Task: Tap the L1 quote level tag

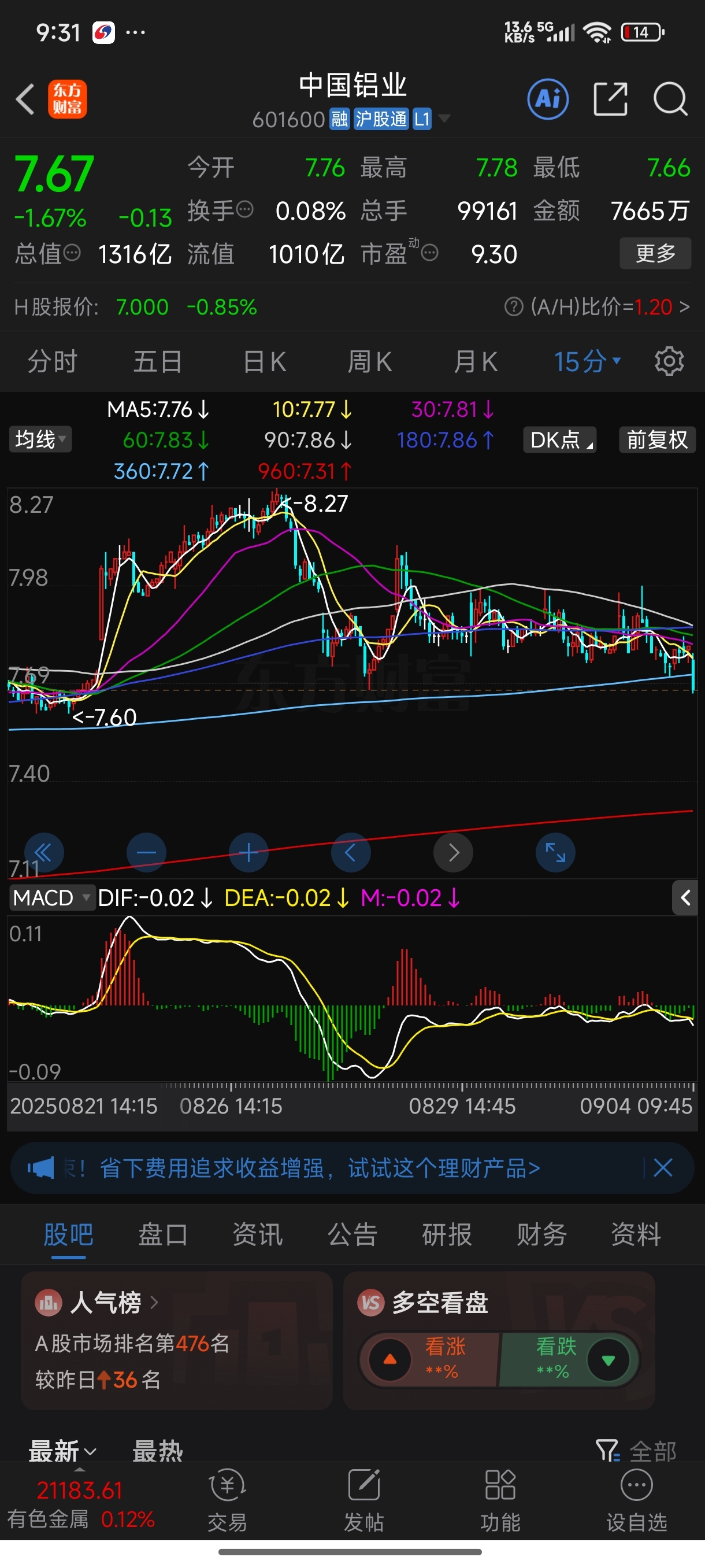Action: click(x=422, y=119)
